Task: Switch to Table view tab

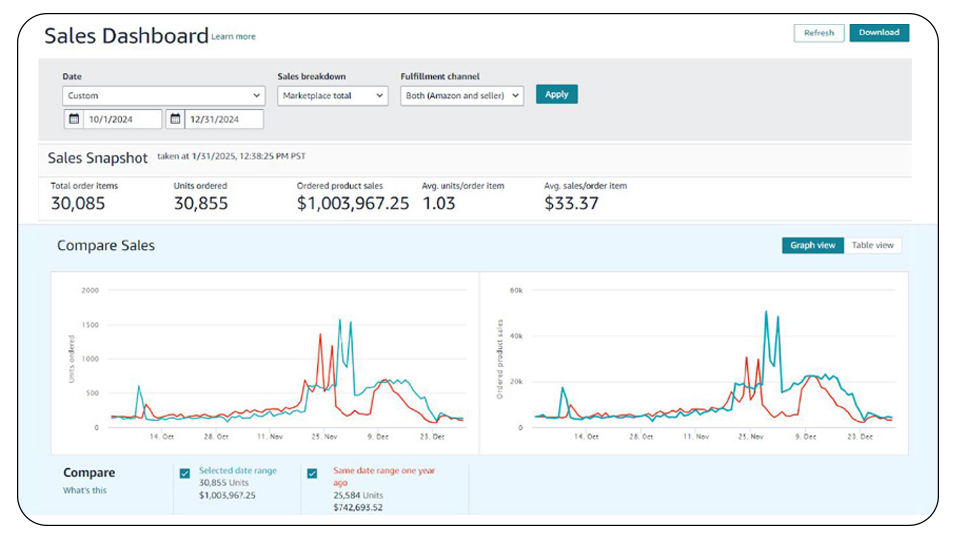Action: tap(872, 245)
